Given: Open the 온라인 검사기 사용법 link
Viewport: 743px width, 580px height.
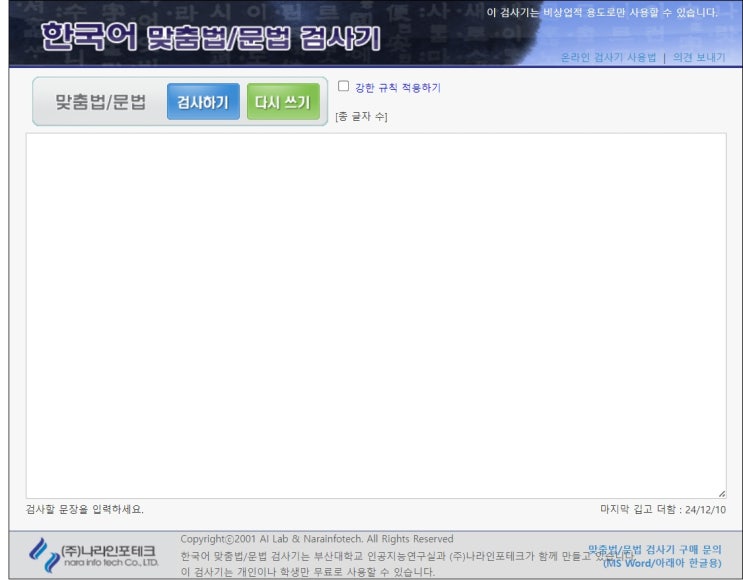Looking at the screenshot, I should pos(608,57).
